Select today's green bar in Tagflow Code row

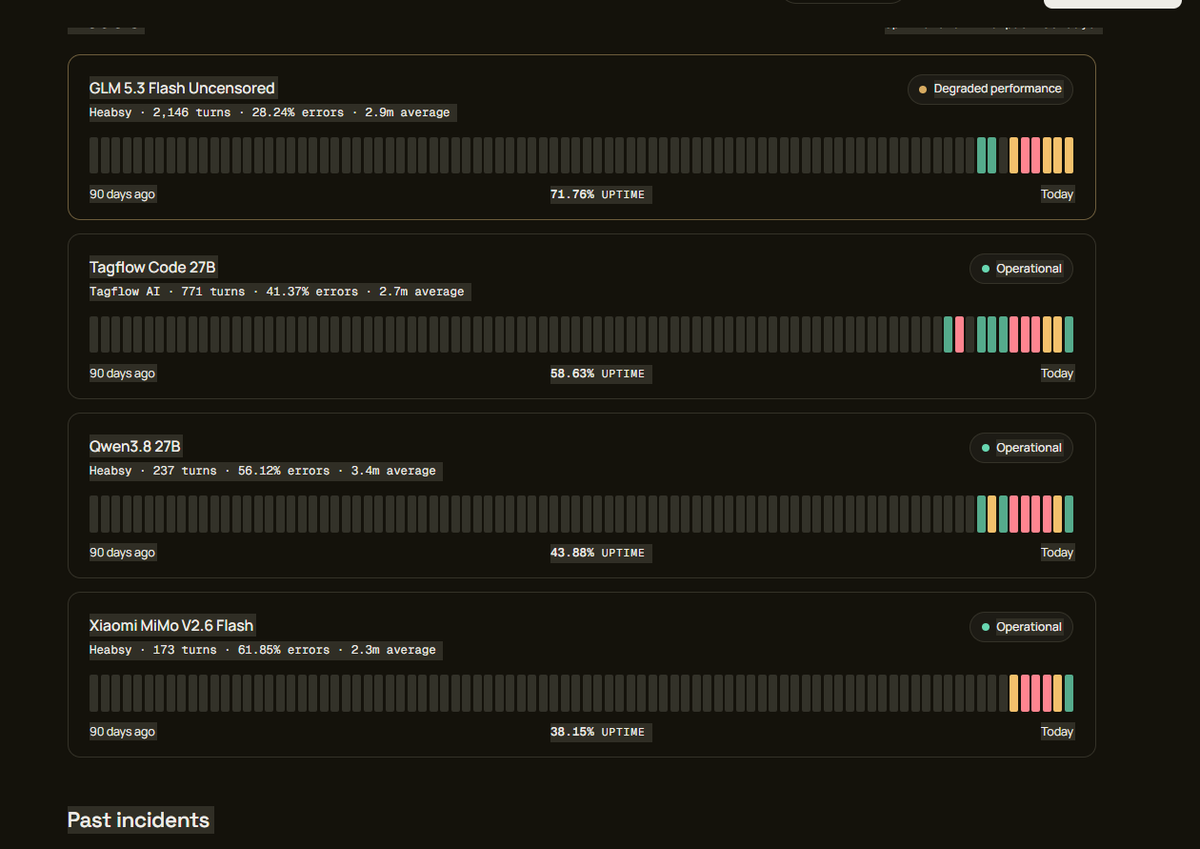pyautogui.click(x=1068, y=334)
